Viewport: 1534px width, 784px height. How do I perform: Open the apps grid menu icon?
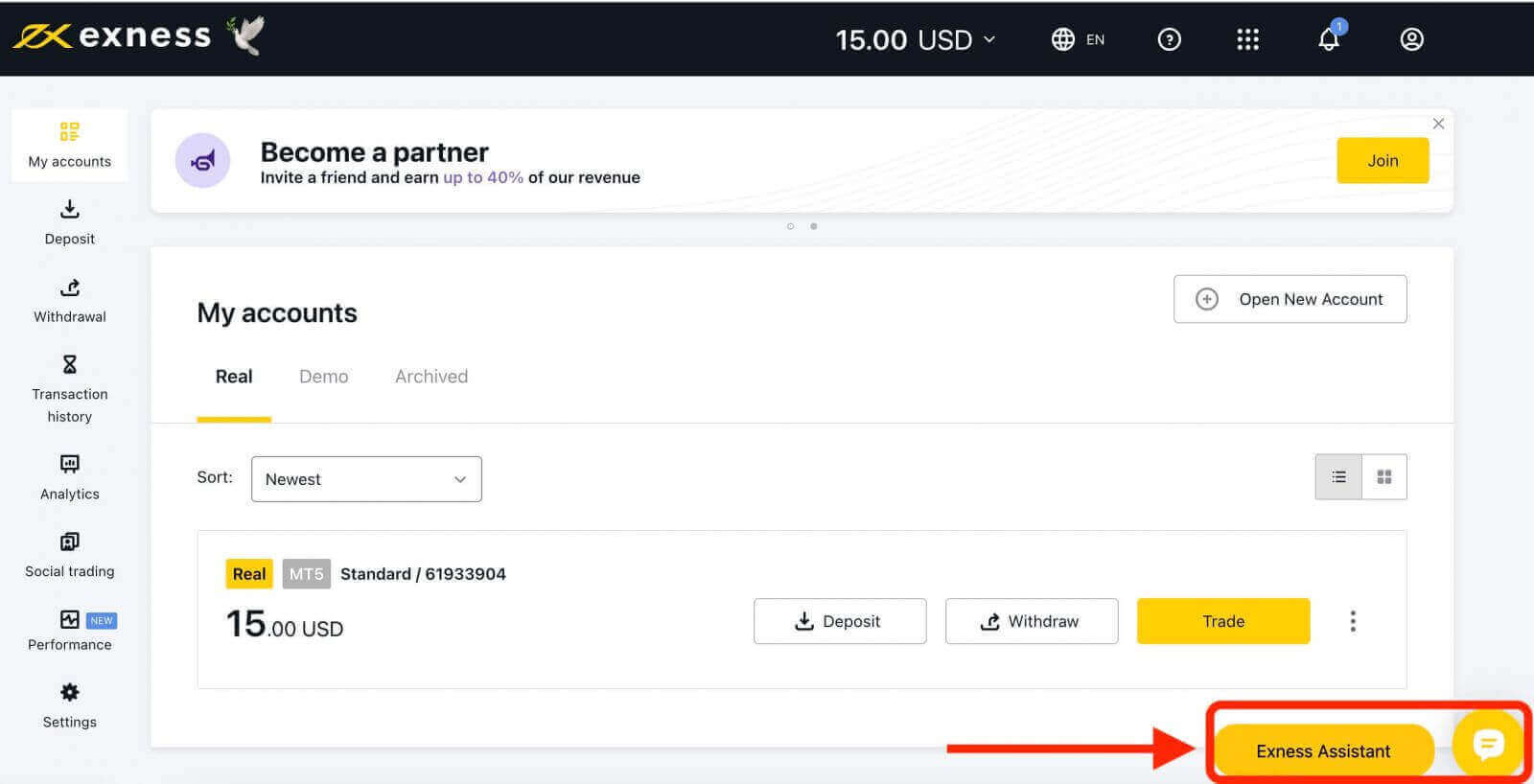(1247, 39)
